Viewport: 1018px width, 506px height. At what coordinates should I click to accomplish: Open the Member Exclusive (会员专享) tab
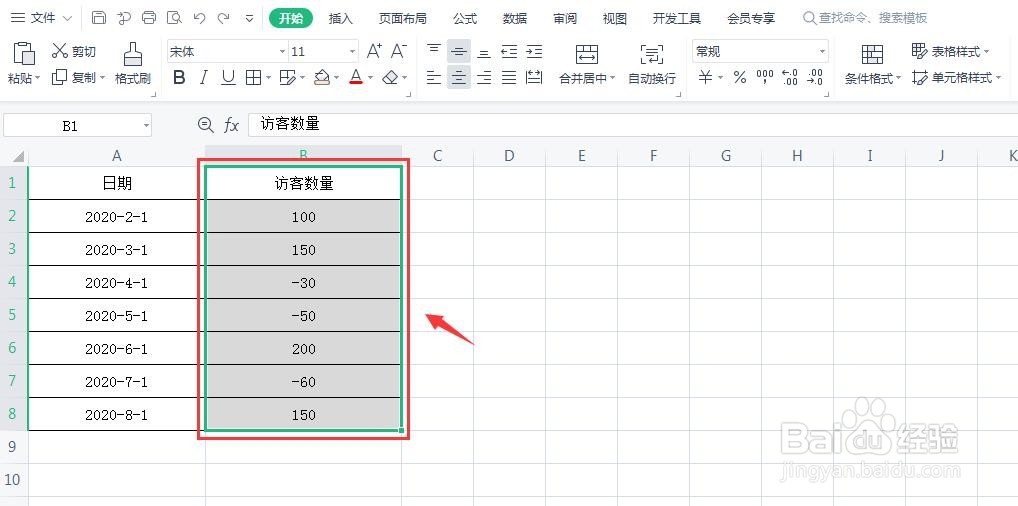tap(751, 18)
